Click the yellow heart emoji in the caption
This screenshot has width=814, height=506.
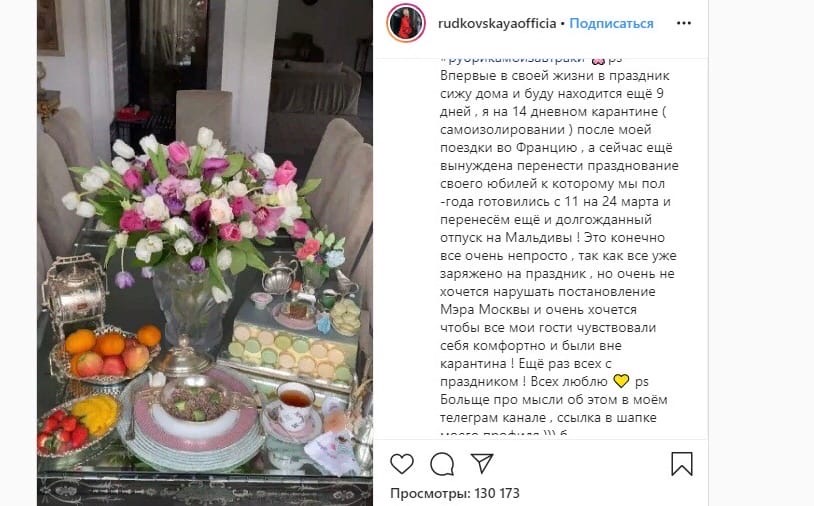621,381
